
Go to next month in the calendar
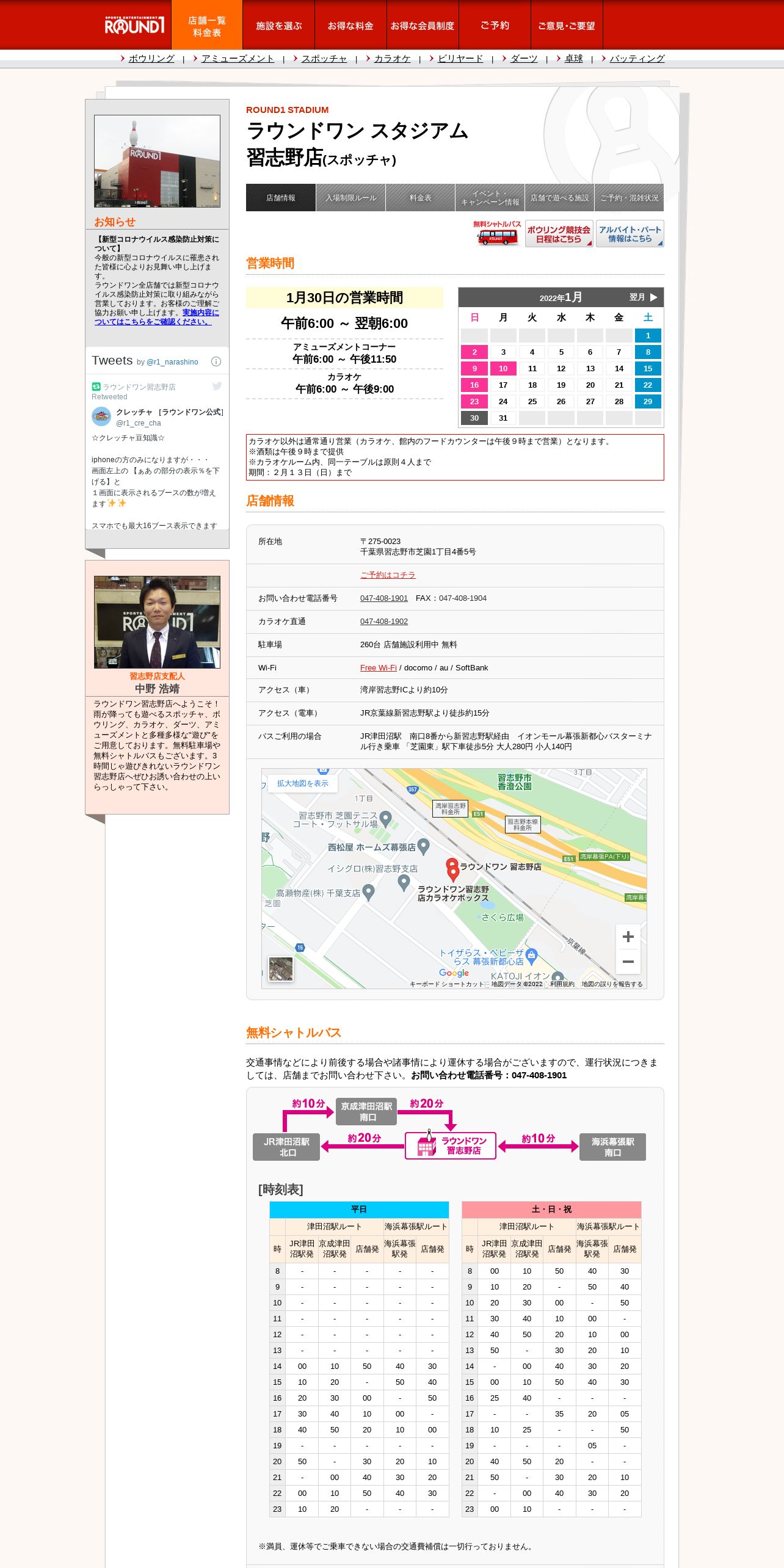(x=644, y=297)
